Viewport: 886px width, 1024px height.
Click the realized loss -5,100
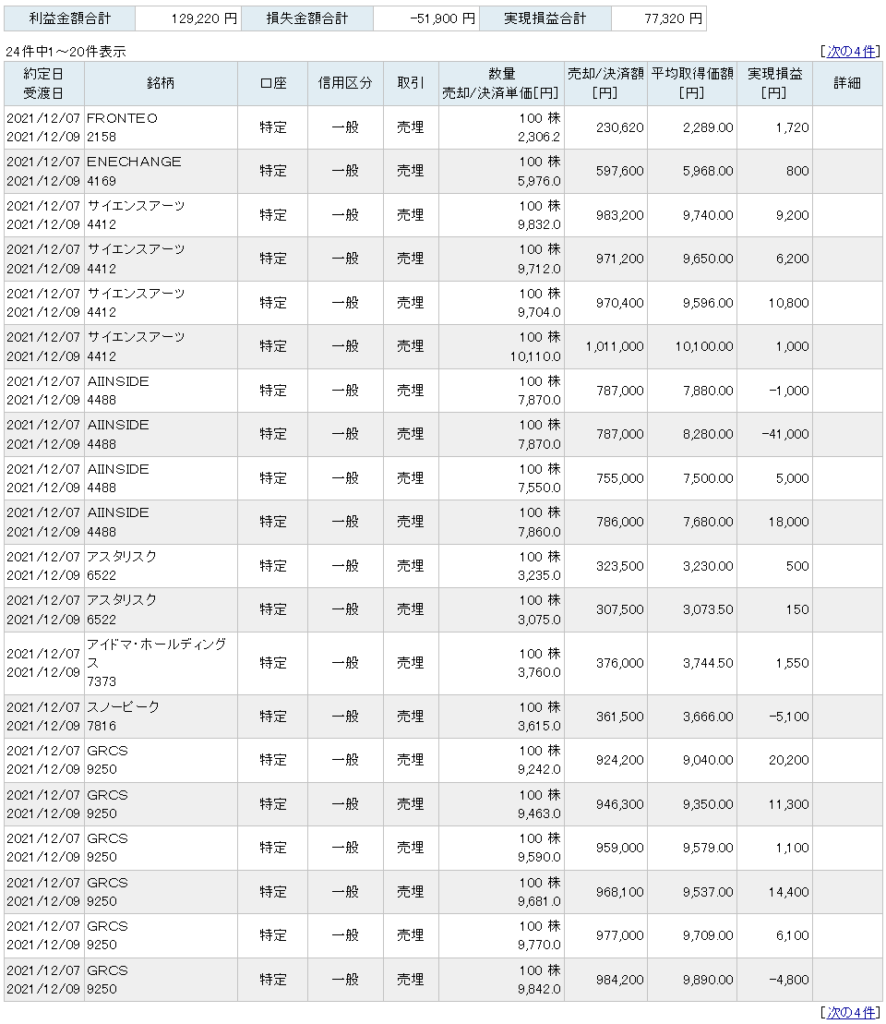[788, 716]
